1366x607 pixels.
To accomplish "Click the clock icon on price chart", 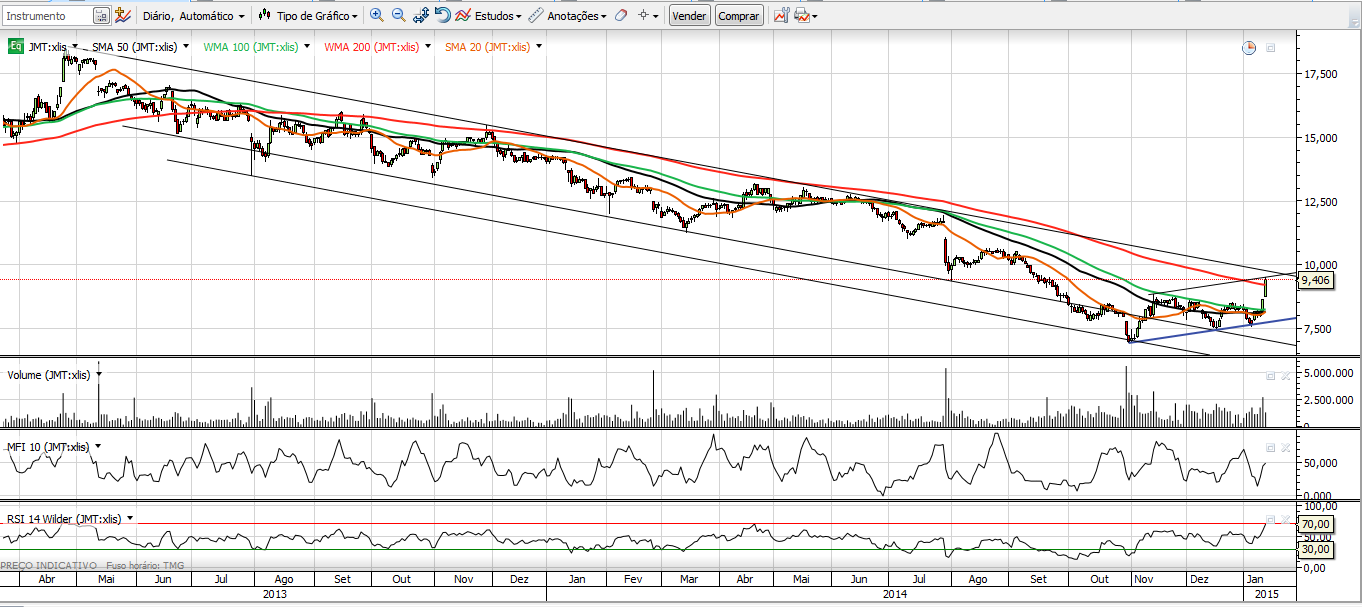I will [1249, 48].
